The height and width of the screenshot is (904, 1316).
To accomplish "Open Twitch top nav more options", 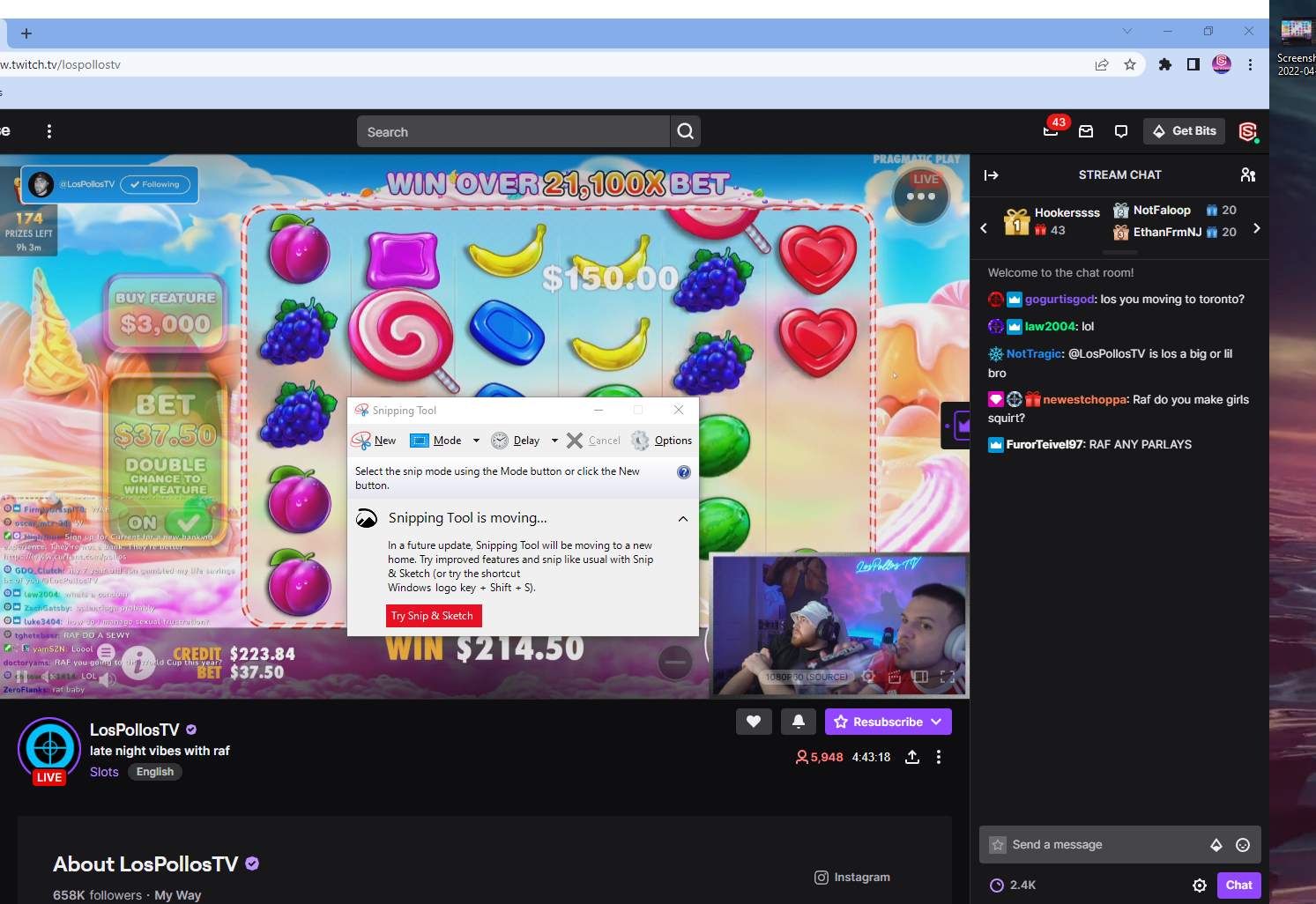I will pyautogui.click(x=49, y=131).
